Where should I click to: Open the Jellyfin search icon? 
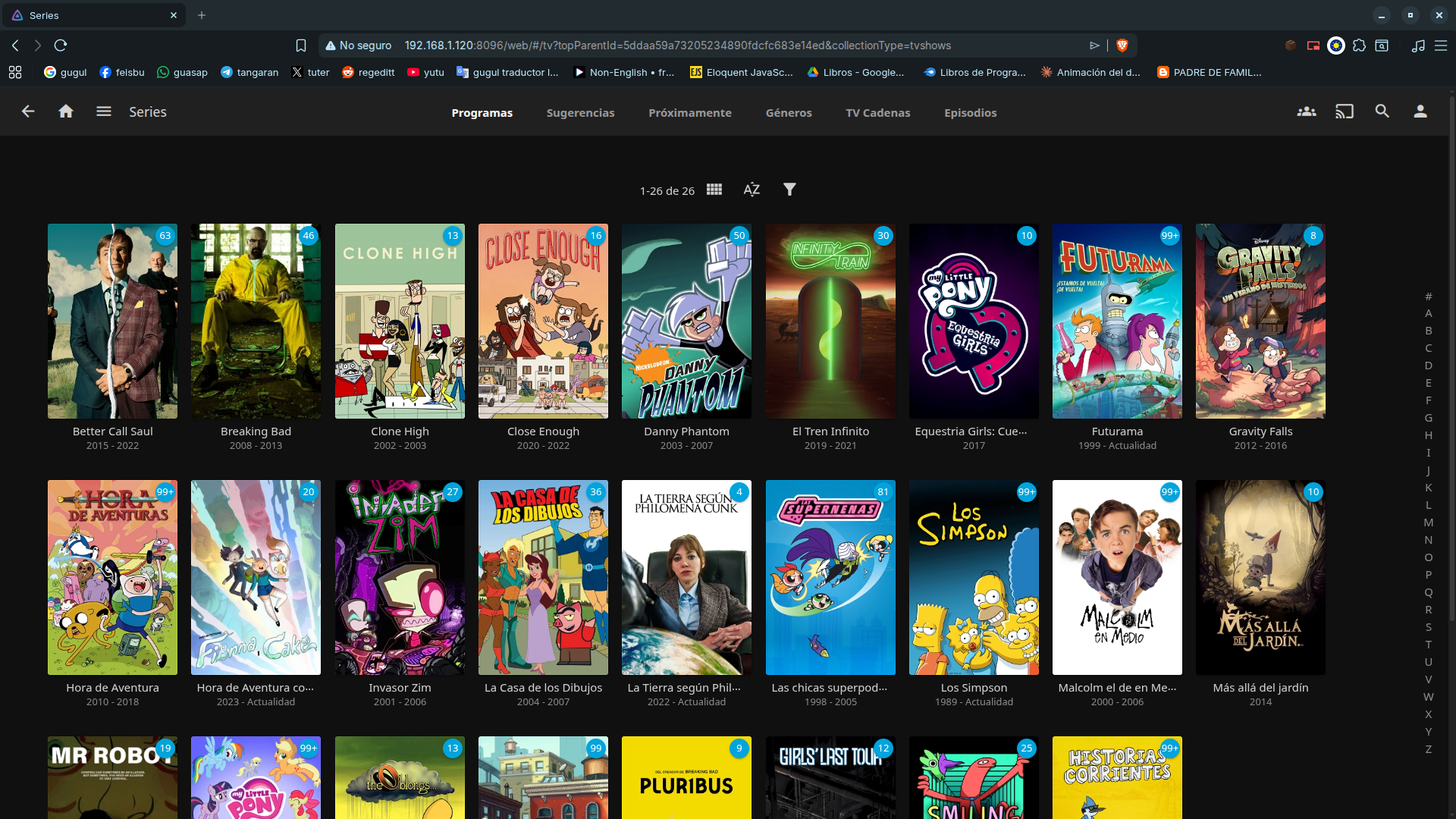point(1382,111)
